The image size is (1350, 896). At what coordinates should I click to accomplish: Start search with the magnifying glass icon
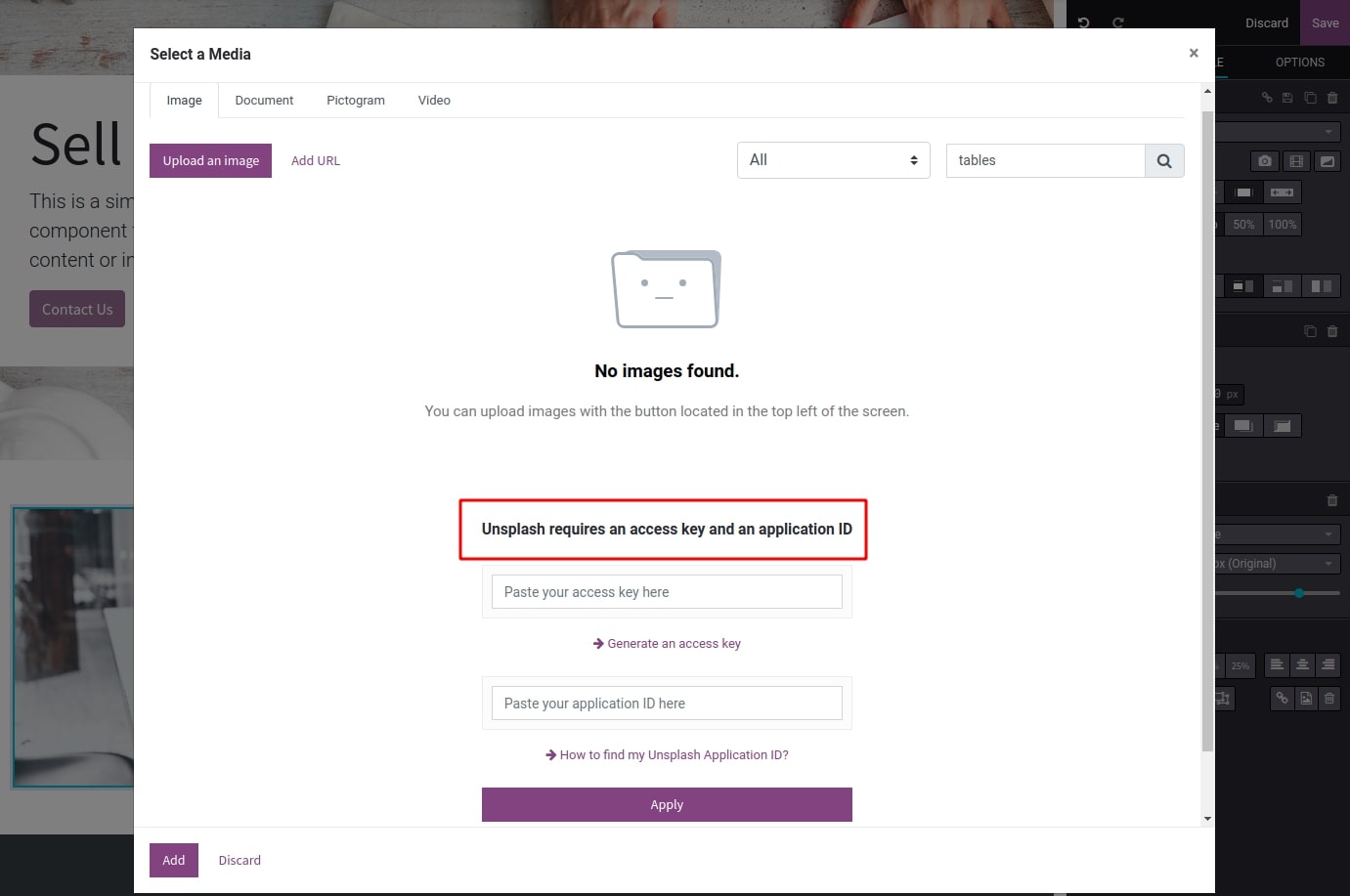point(1163,159)
